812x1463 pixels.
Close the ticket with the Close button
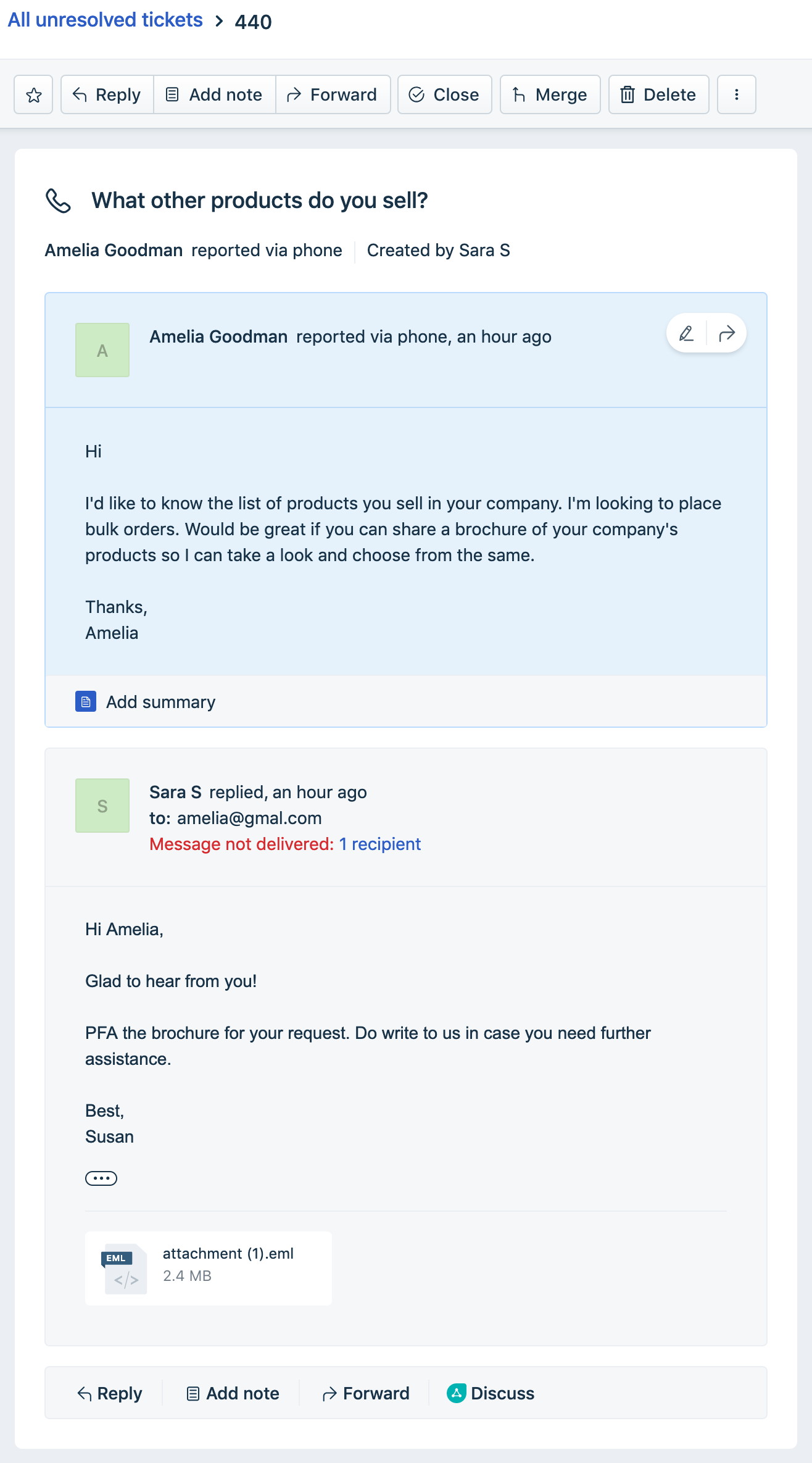(x=445, y=94)
